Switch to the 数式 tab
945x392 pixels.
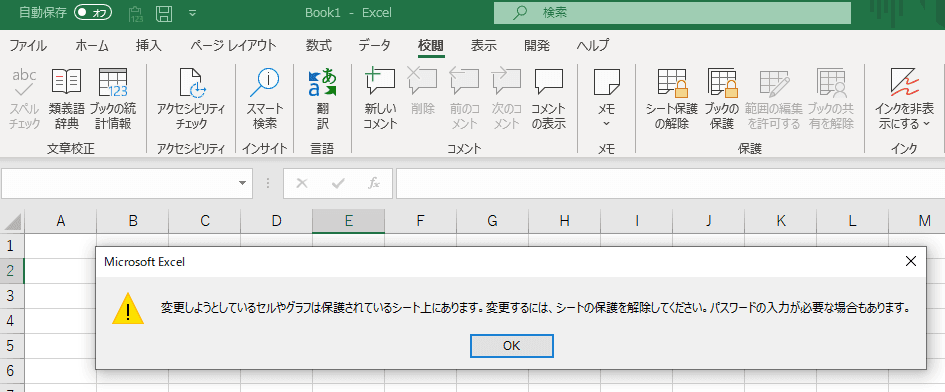click(x=318, y=45)
